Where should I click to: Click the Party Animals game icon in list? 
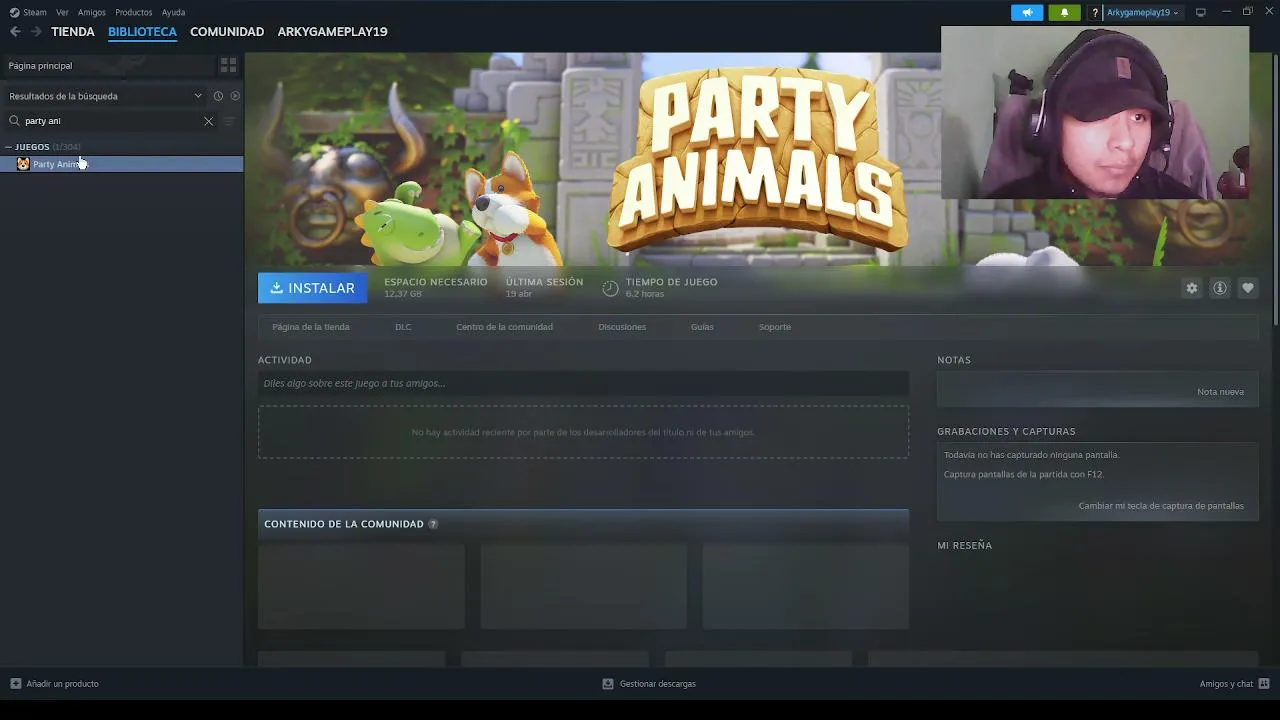coord(23,164)
